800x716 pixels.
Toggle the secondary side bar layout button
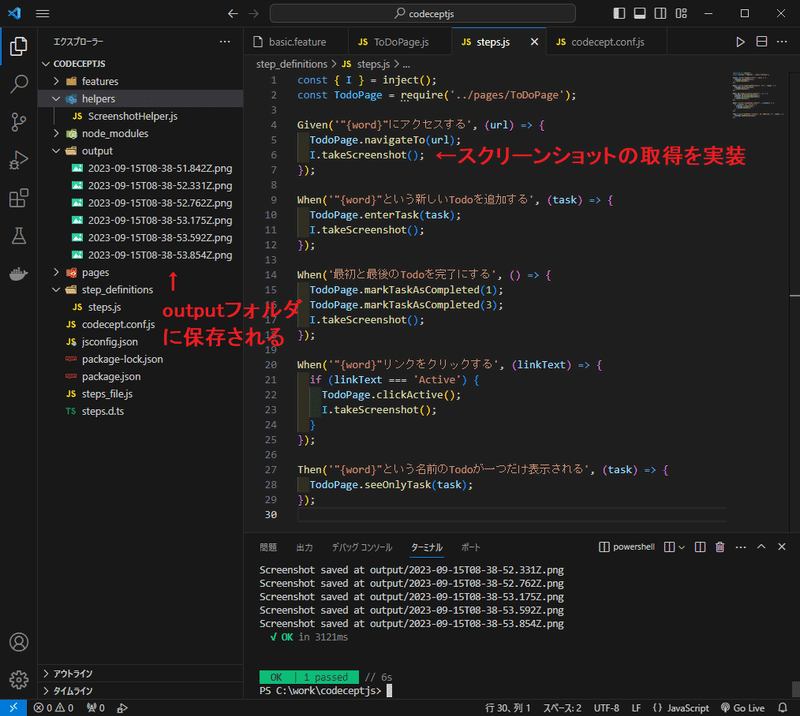660,13
